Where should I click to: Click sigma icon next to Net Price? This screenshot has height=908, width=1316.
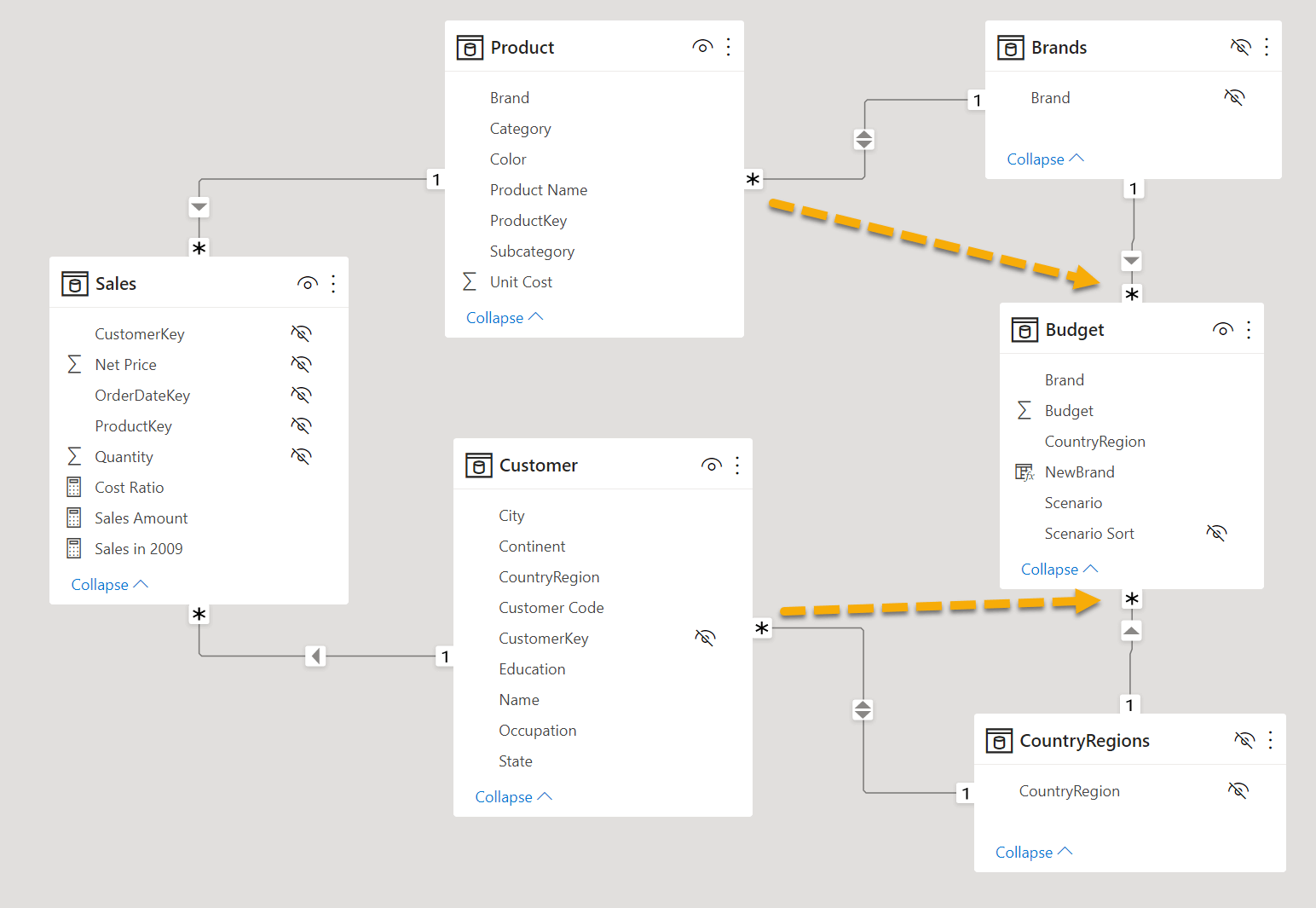[75, 364]
